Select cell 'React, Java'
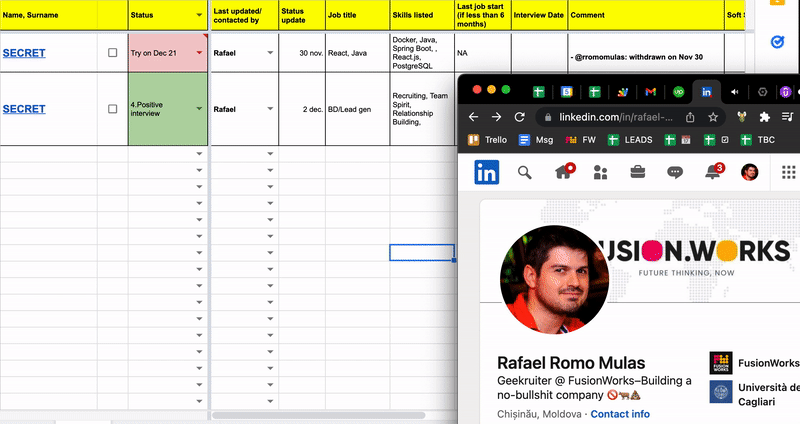 click(357, 53)
